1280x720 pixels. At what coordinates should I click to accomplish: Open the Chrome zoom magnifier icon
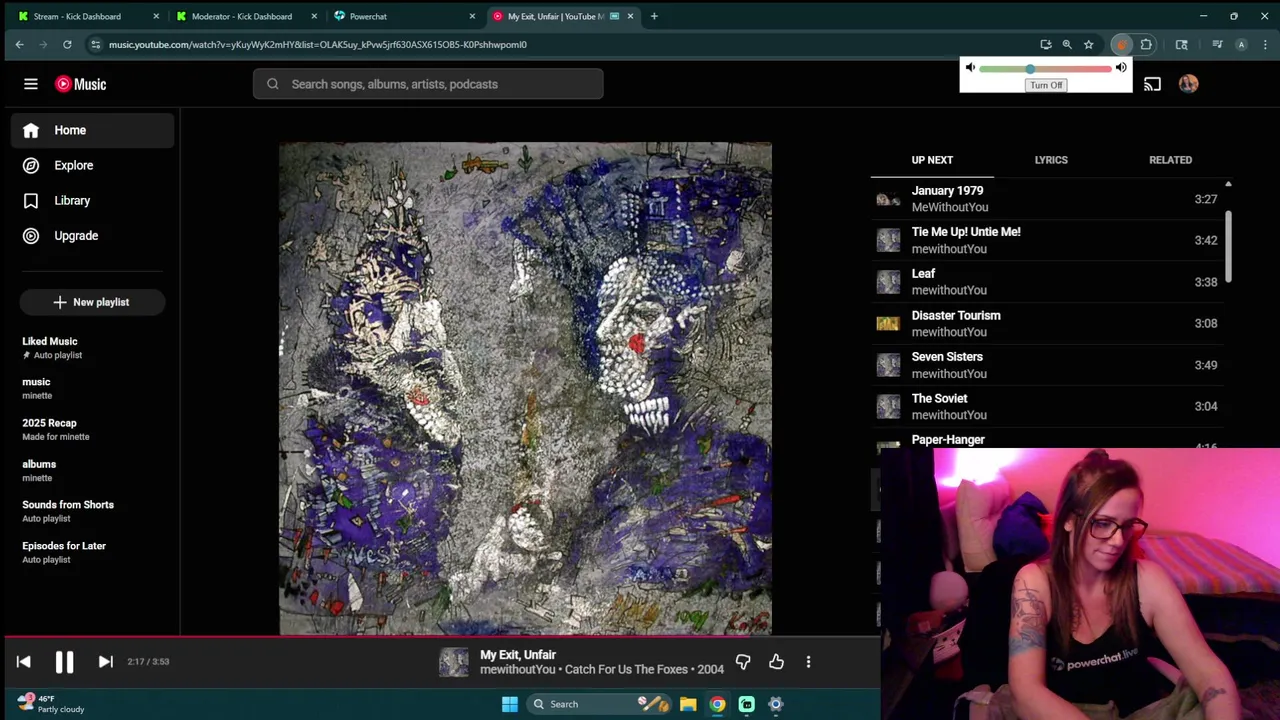[1067, 44]
